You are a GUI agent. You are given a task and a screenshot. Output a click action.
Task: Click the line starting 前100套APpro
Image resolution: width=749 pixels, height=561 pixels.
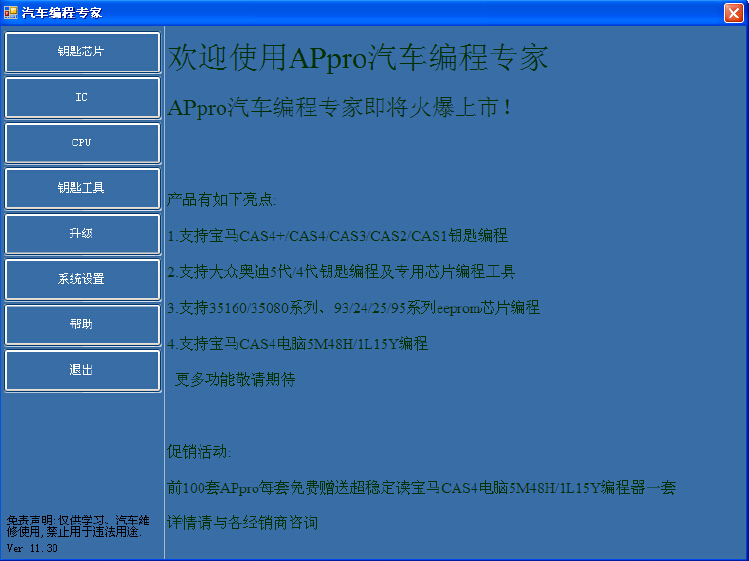tap(421, 488)
